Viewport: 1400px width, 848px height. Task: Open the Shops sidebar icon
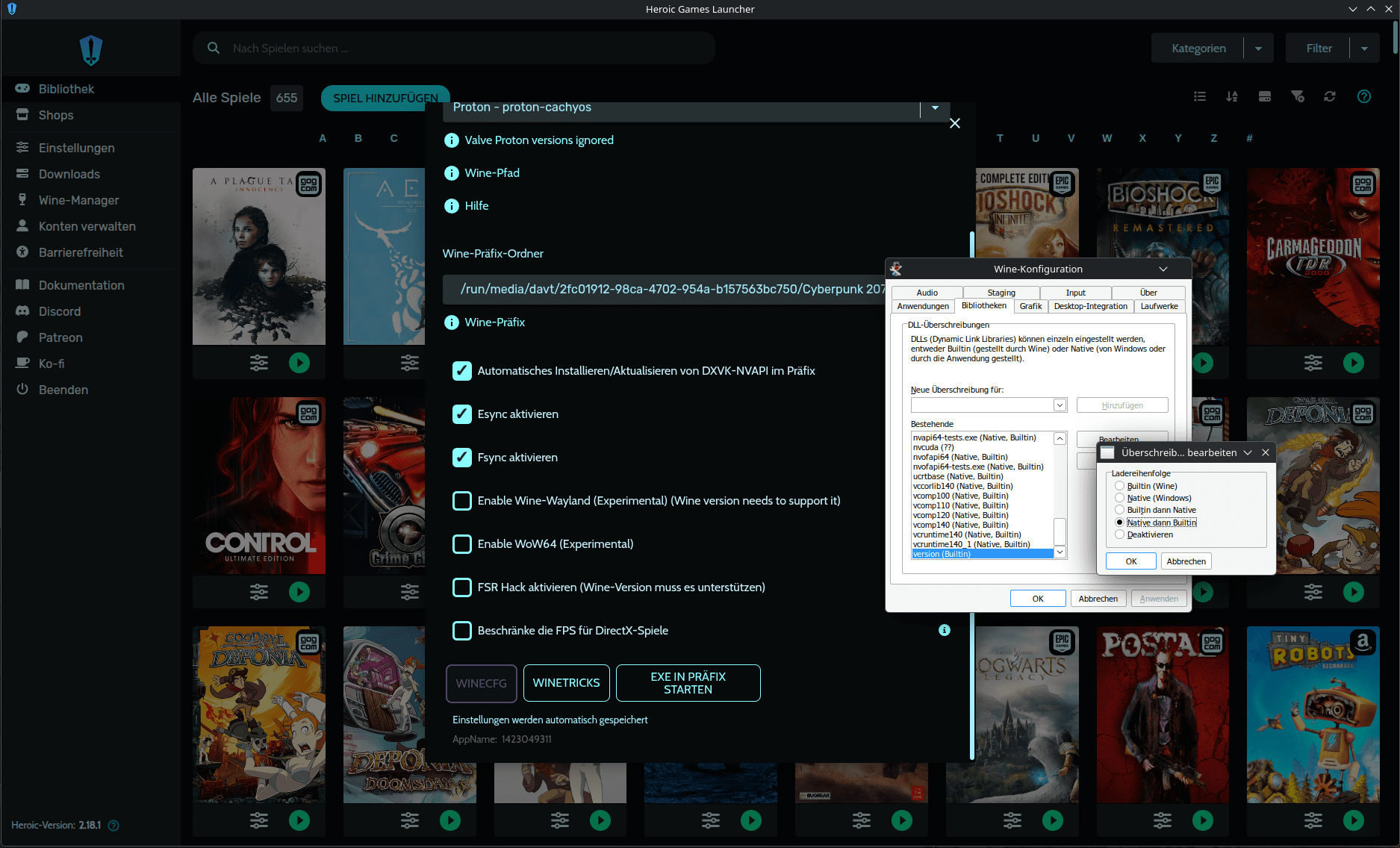coord(22,115)
